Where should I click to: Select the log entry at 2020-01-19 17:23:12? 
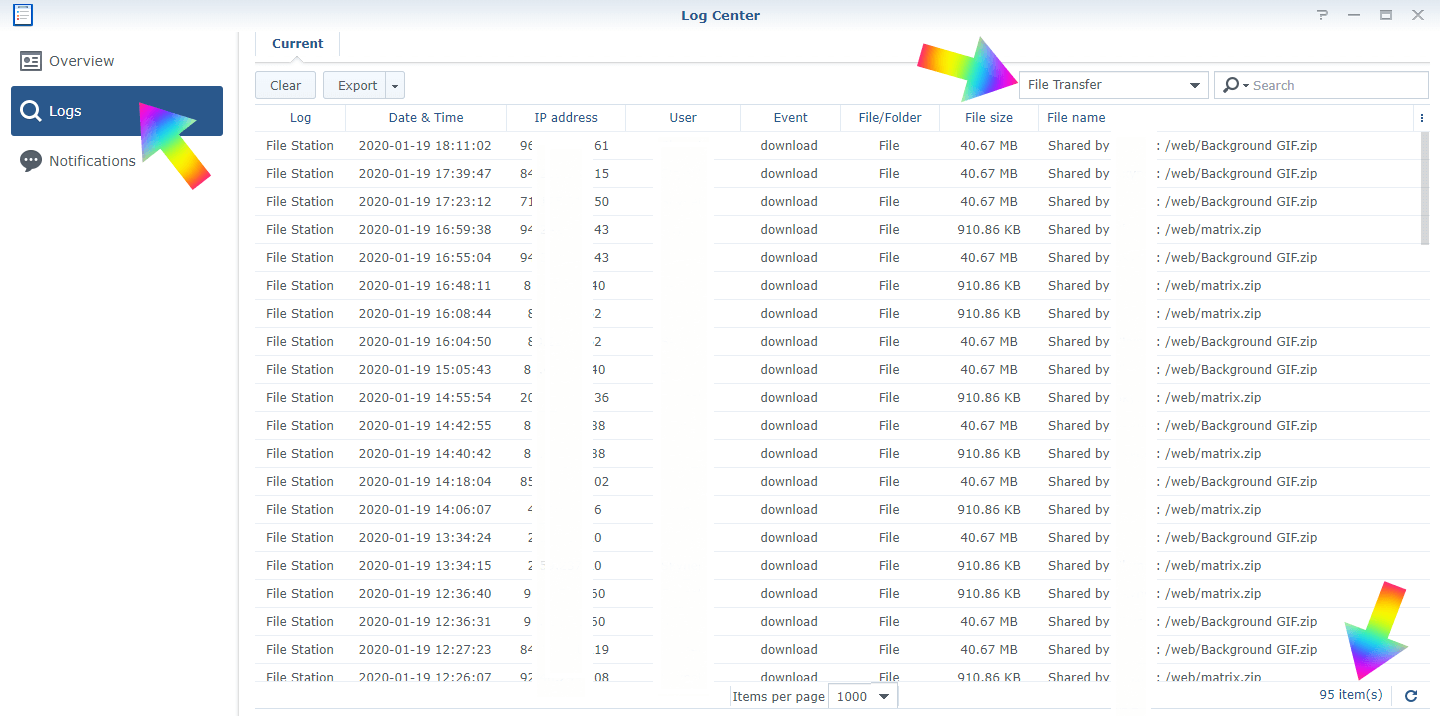[x=837, y=202]
